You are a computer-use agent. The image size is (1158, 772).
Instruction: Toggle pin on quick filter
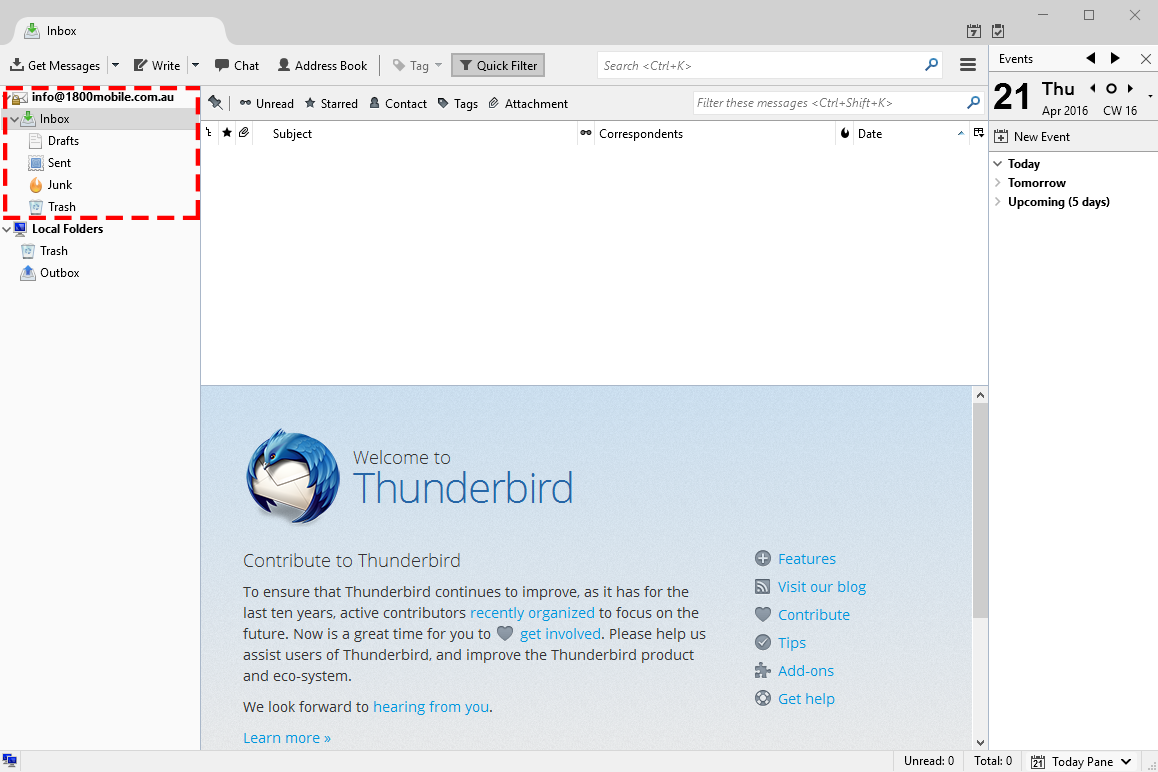click(x=216, y=103)
